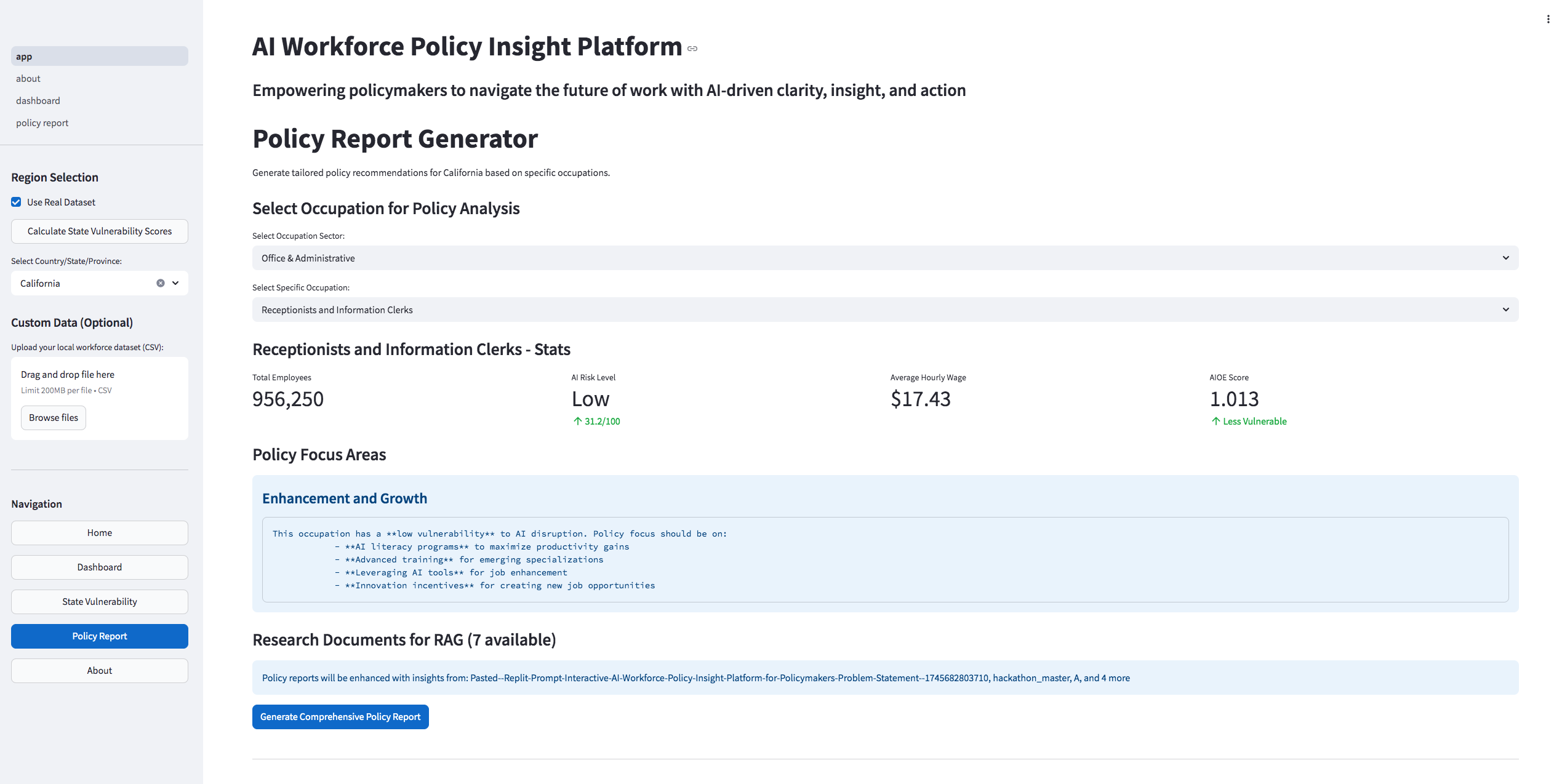
Task: Open the California region combo box
Action: (80, 283)
